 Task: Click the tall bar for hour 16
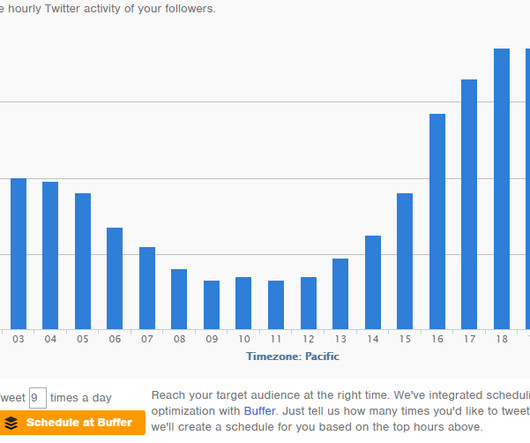437,222
